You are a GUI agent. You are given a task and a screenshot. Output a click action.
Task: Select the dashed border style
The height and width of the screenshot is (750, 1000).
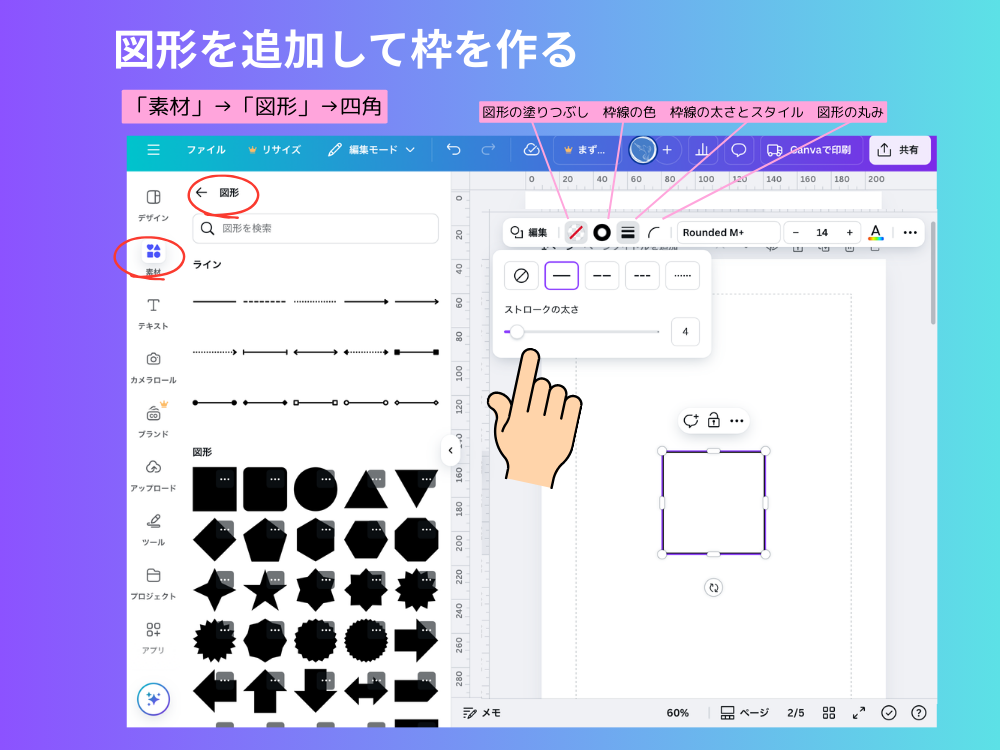pyautogui.click(x=601, y=275)
